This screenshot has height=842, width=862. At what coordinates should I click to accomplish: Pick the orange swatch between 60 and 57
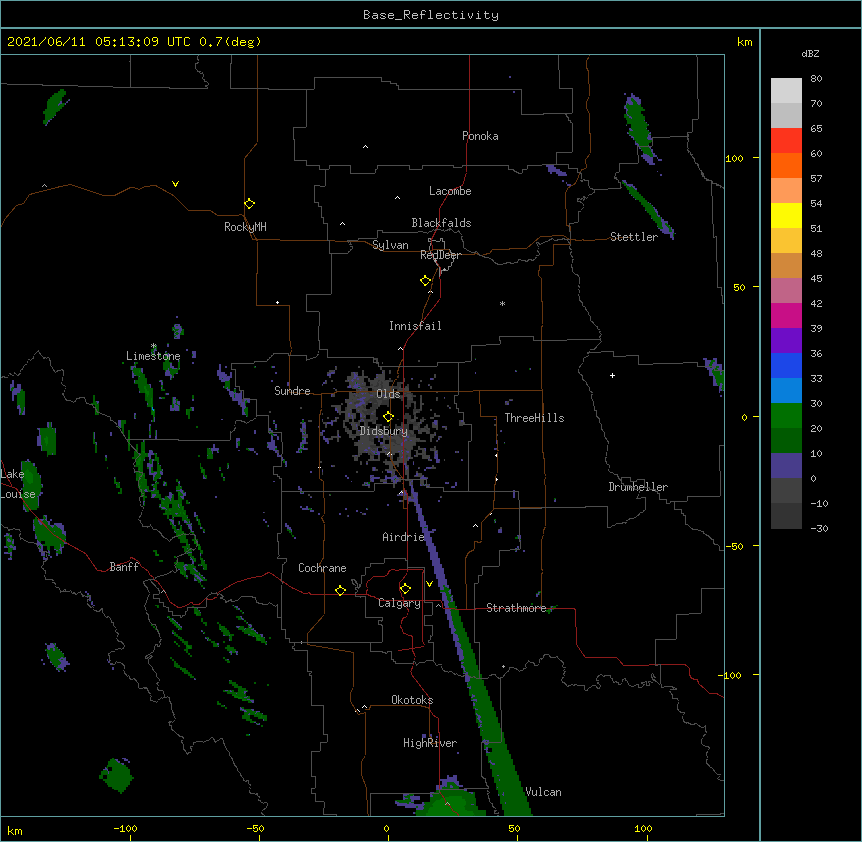tap(786, 165)
